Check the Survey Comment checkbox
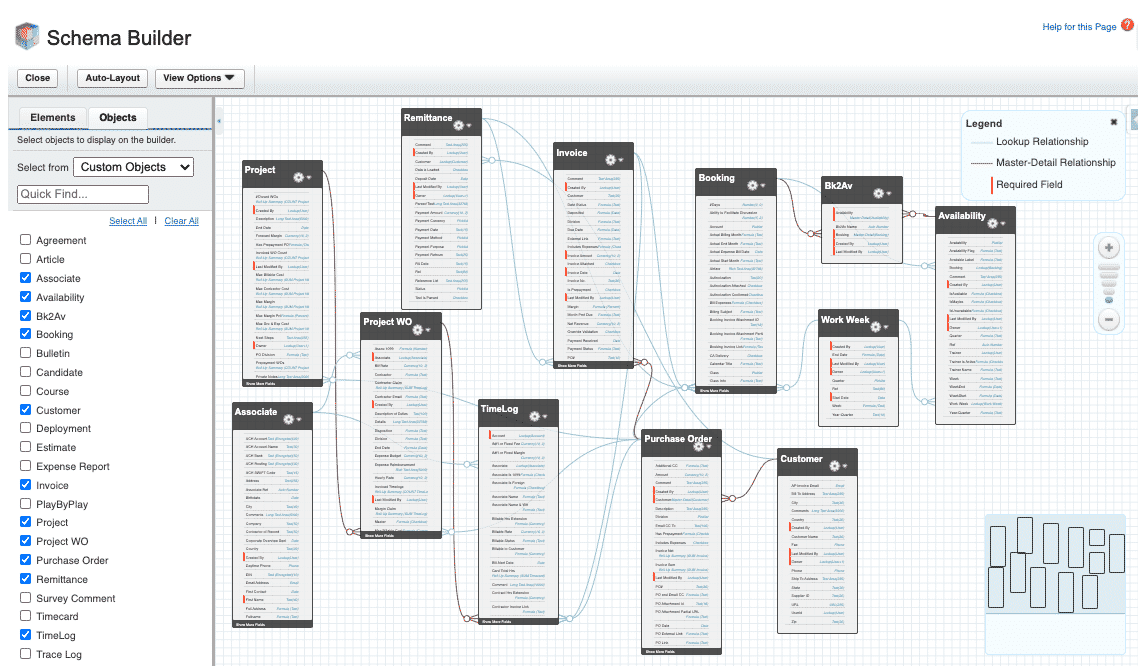 click(x=25, y=598)
